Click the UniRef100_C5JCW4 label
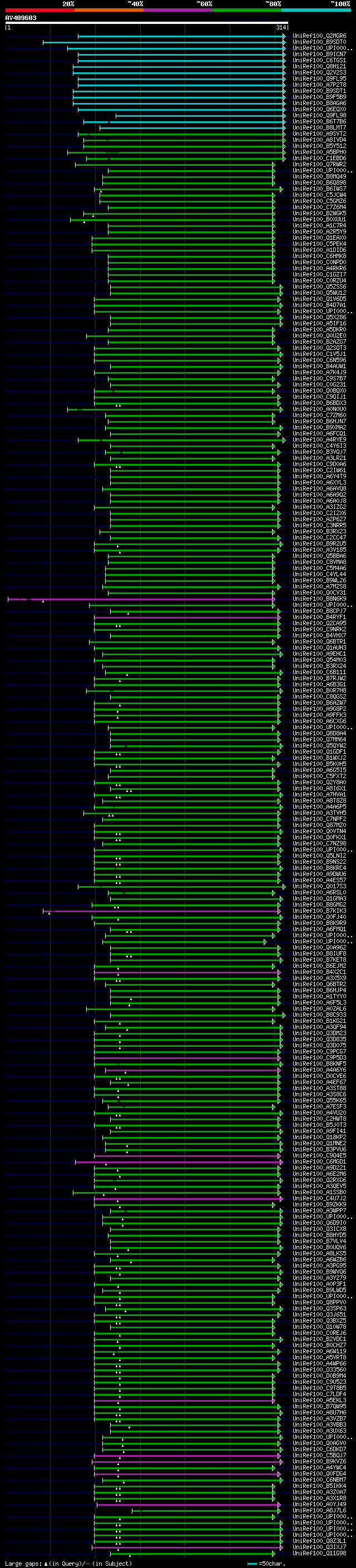356x1568 pixels. (319, 195)
